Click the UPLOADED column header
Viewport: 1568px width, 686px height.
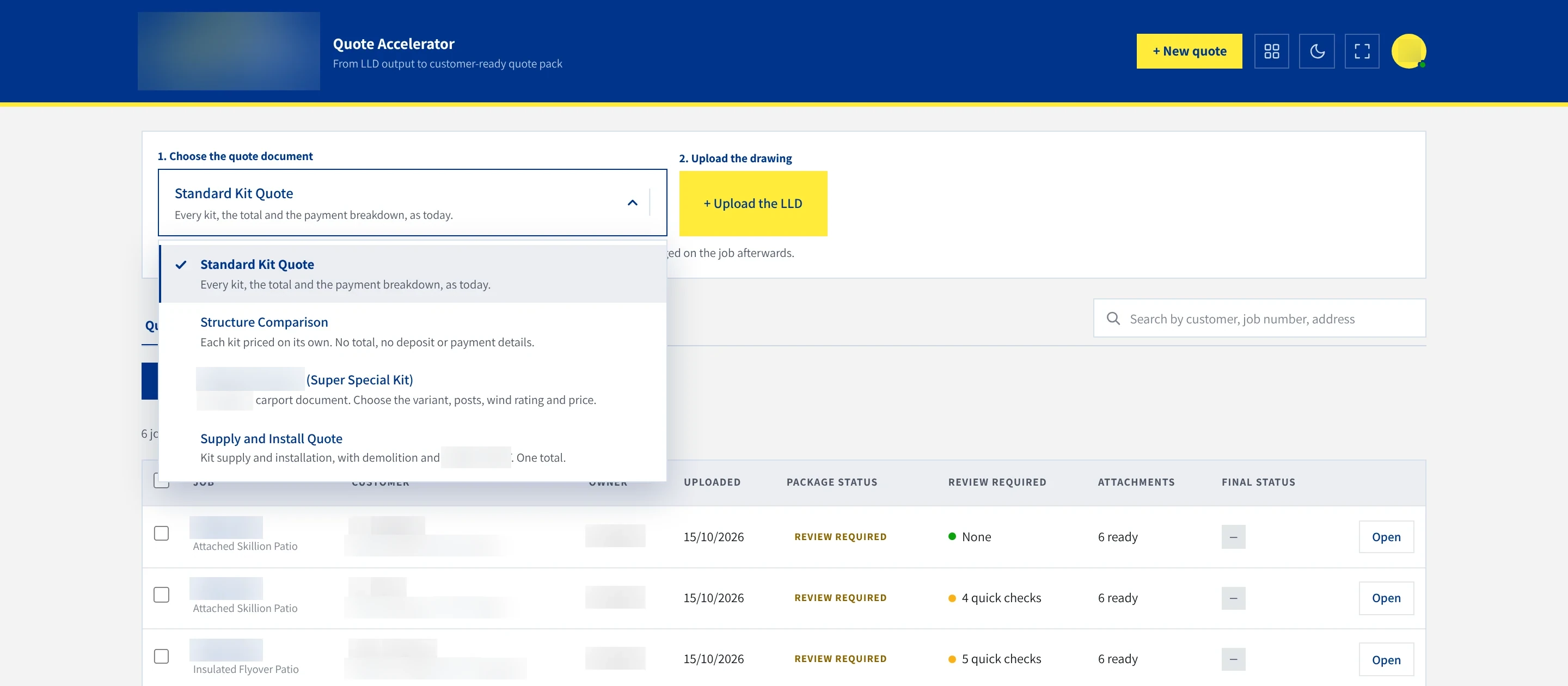tap(712, 482)
